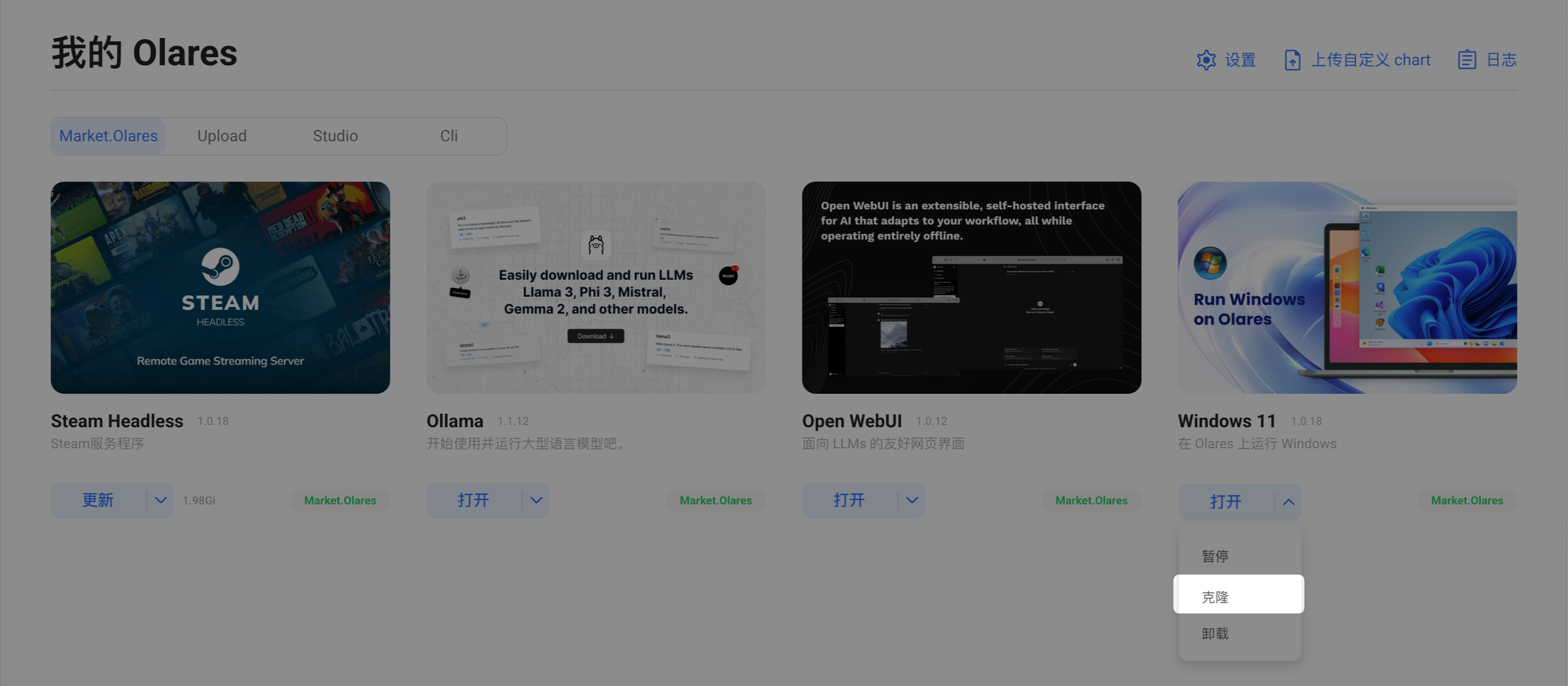Click the Ollama llama icon in banner
Viewport: 1568px width, 686px height.
click(595, 245)
